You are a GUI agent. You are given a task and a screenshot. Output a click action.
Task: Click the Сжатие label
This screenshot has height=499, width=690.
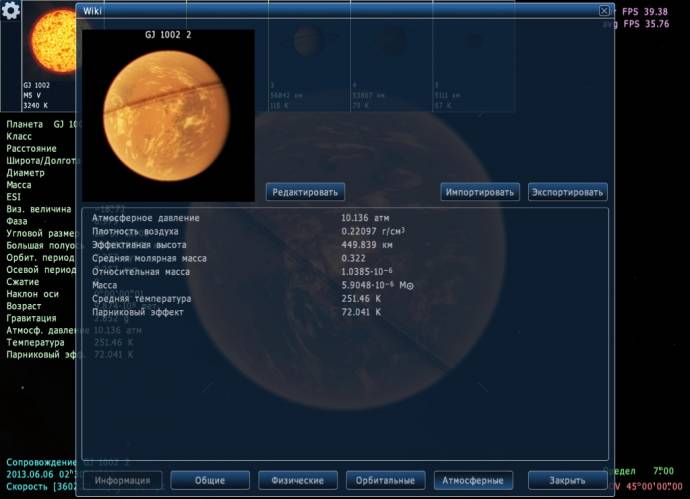click(x=22, y=282)
